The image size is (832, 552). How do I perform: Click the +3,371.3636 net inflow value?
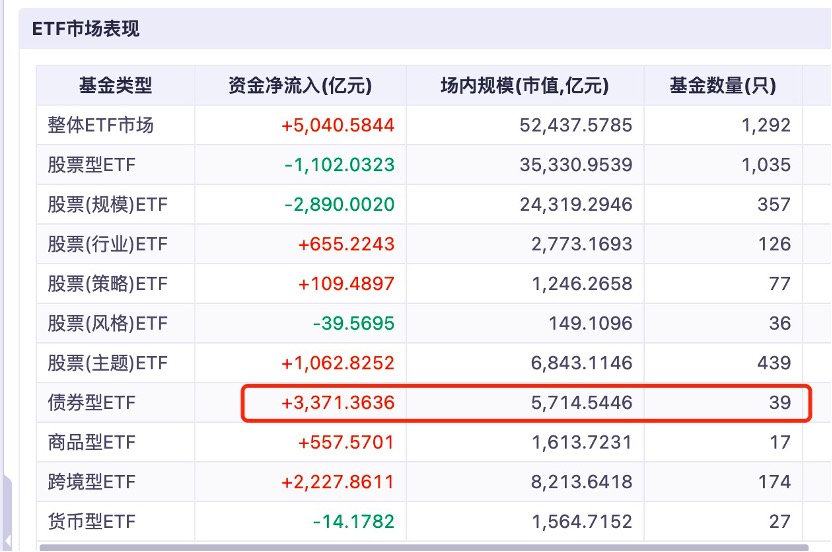338,403
